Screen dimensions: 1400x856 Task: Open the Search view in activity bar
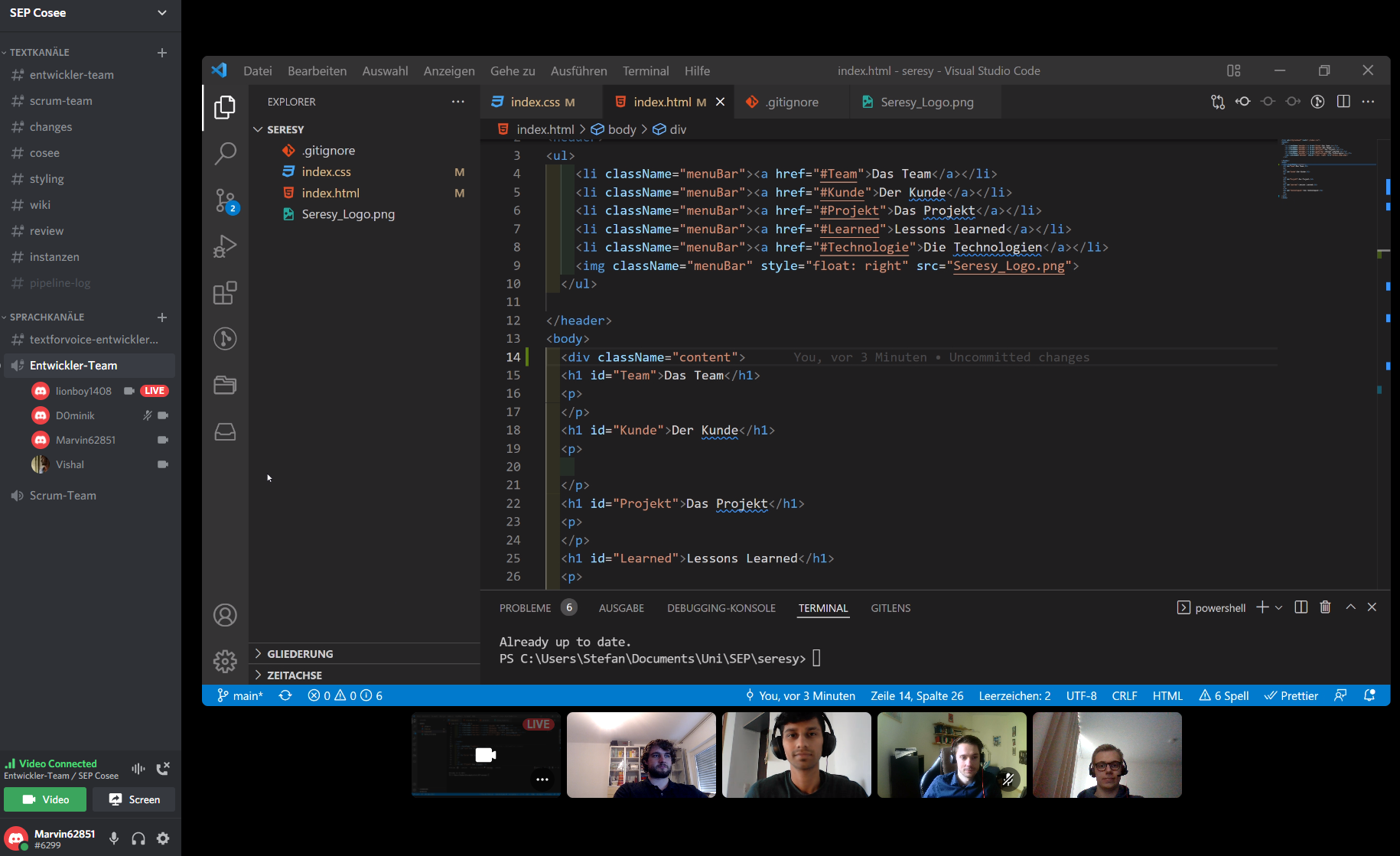click(x=225, y=154)
